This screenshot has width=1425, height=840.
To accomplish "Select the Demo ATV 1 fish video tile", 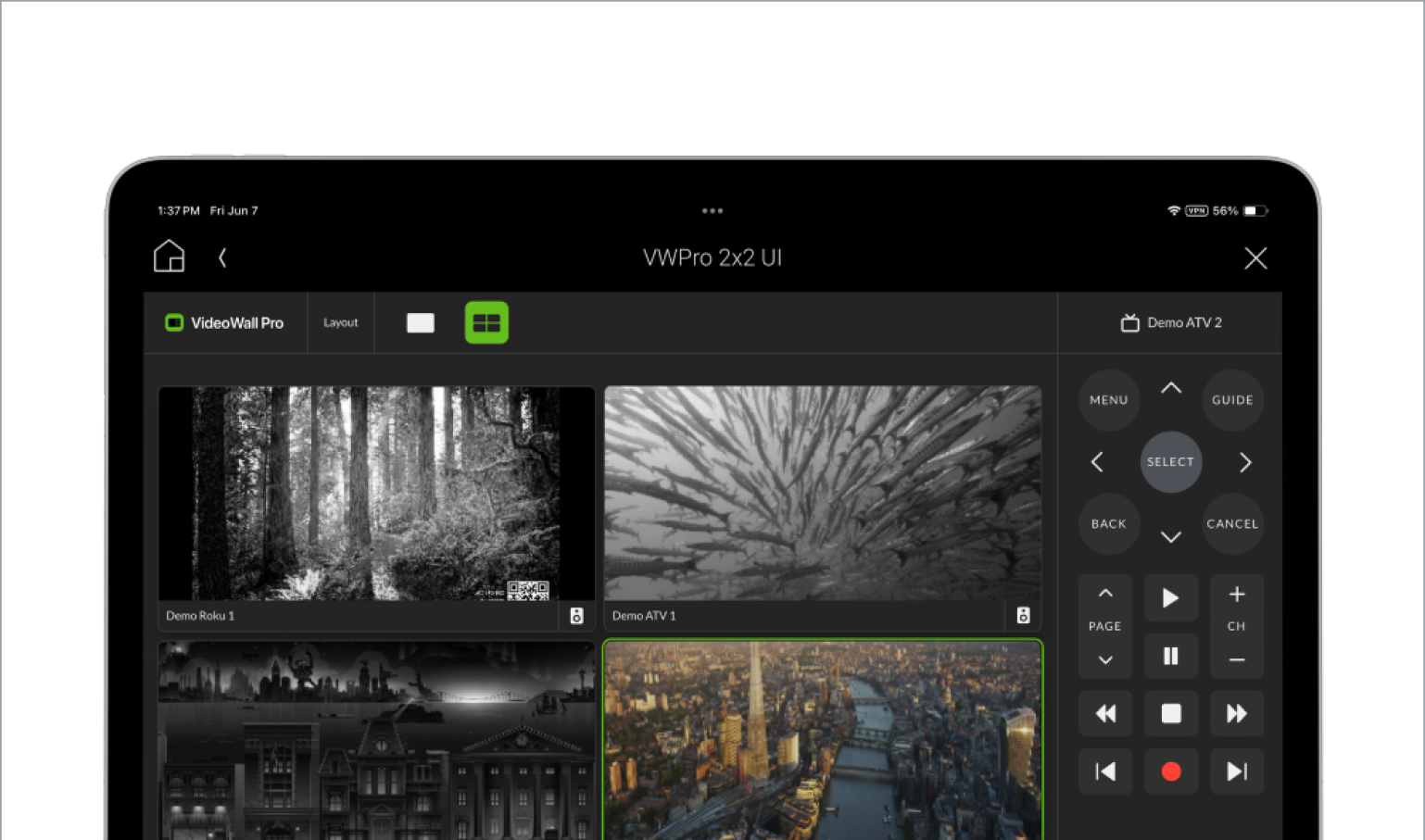I will pyautogui.click(x=823, y=493).
